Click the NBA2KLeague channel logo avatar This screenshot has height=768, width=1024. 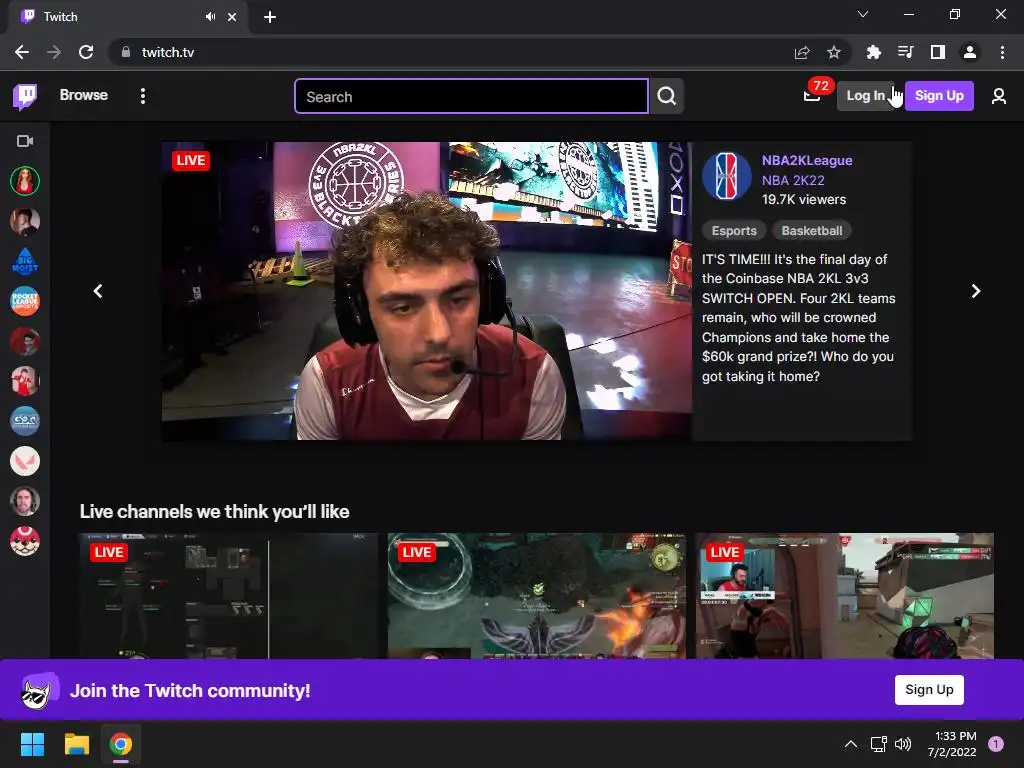pyautogui.click(x=727, y=176)
